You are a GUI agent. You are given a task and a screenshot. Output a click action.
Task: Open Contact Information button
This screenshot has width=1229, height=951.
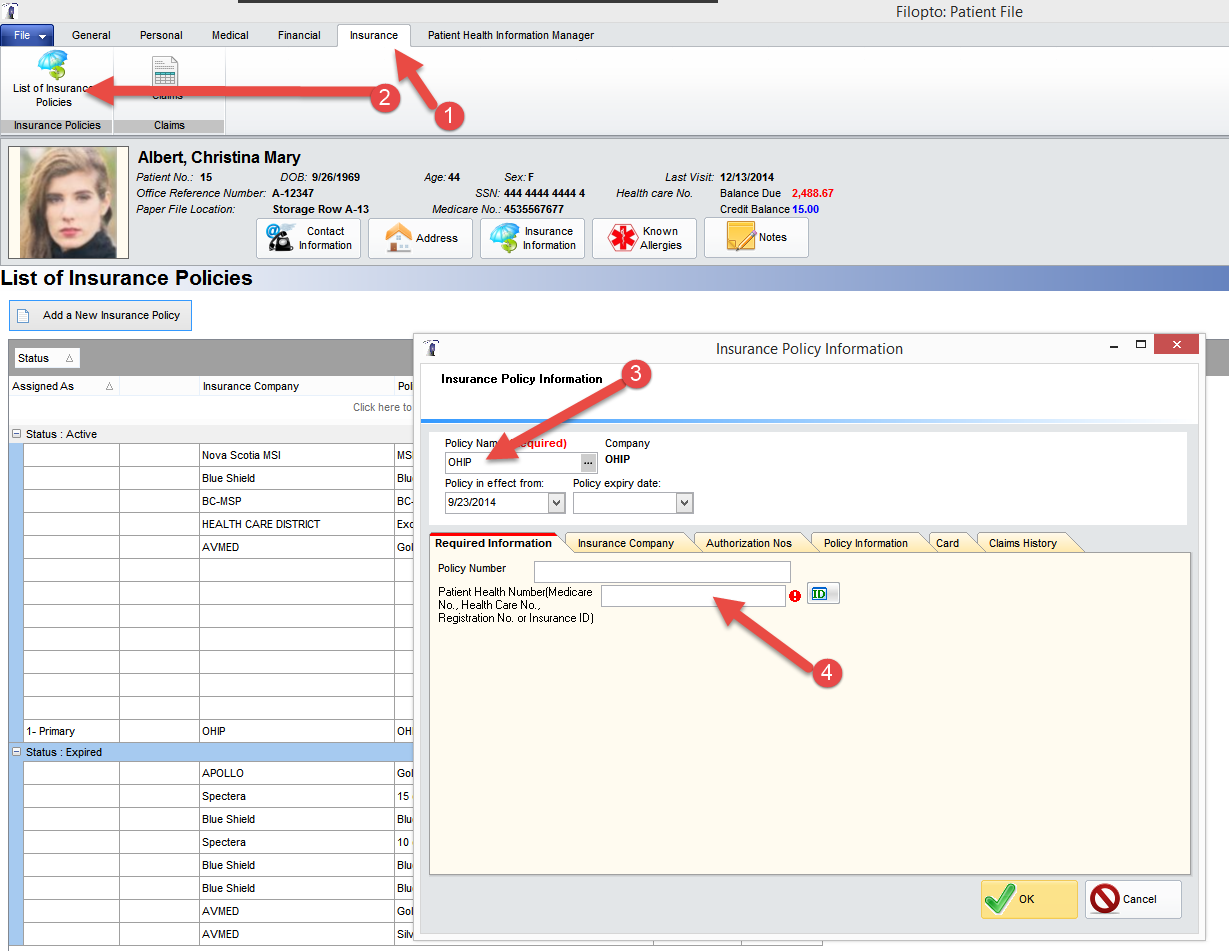(308, 238)
